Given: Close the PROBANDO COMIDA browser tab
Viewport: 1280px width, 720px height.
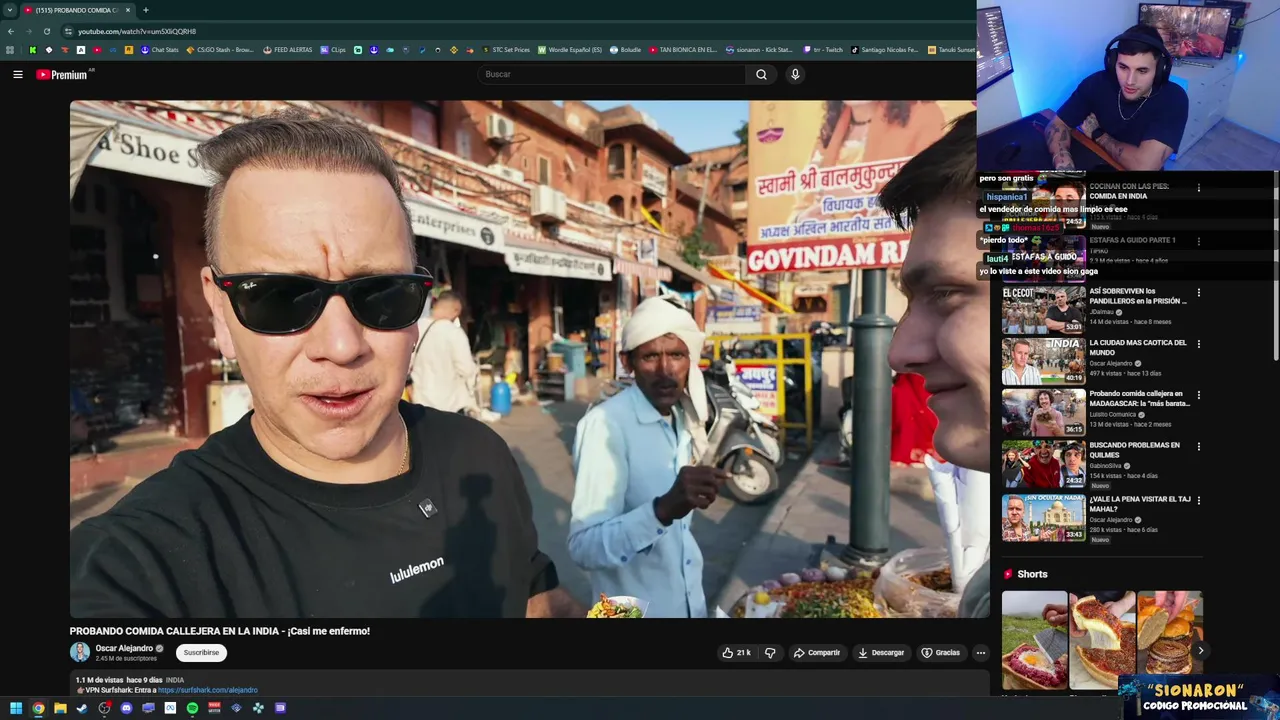Looking at the screenshot, I should (x=127, y=10).
